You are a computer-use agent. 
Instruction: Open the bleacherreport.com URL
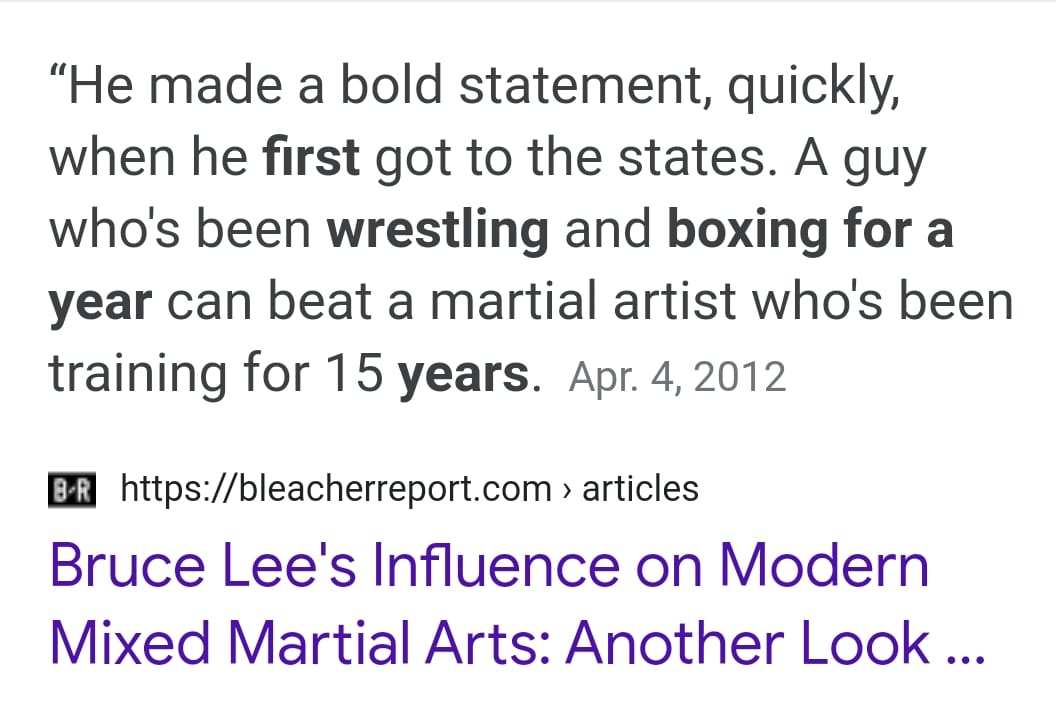pyautogui.click(x=336, y=489)
